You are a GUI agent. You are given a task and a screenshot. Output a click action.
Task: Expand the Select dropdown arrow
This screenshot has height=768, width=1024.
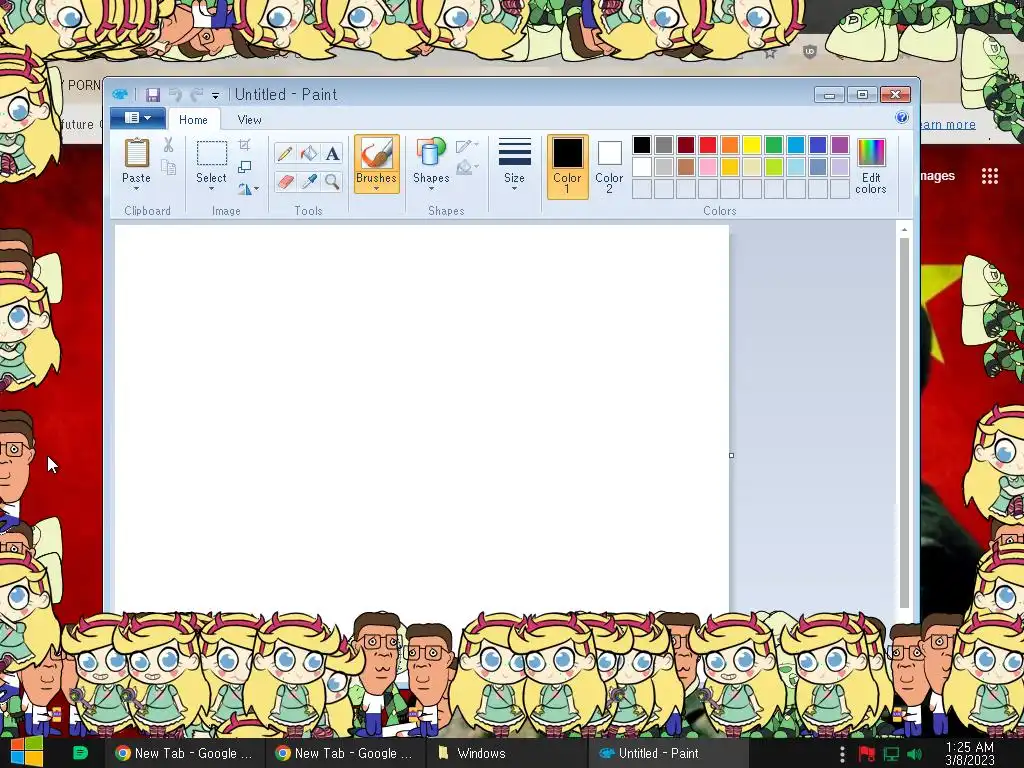[212, 189]
